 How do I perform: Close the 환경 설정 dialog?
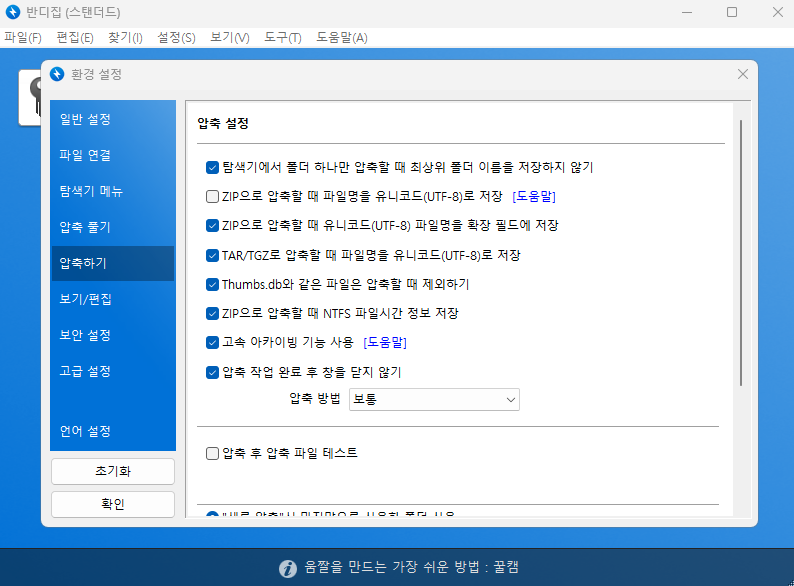click(742, 74)
